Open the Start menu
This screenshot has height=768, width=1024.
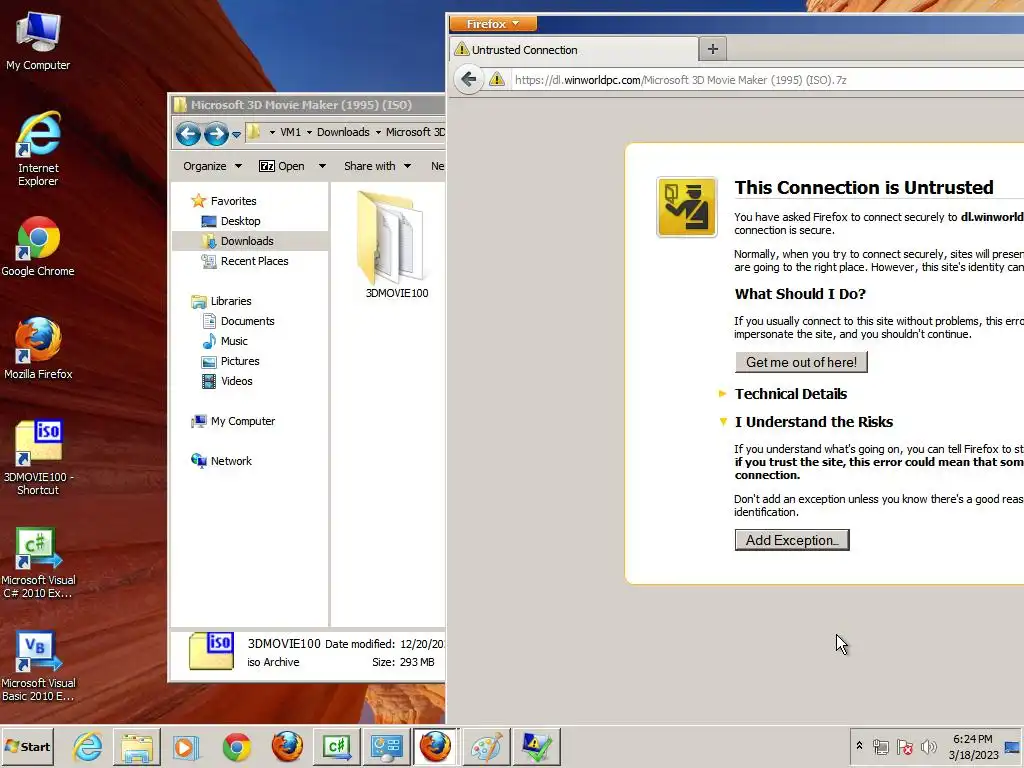point(27,746)
